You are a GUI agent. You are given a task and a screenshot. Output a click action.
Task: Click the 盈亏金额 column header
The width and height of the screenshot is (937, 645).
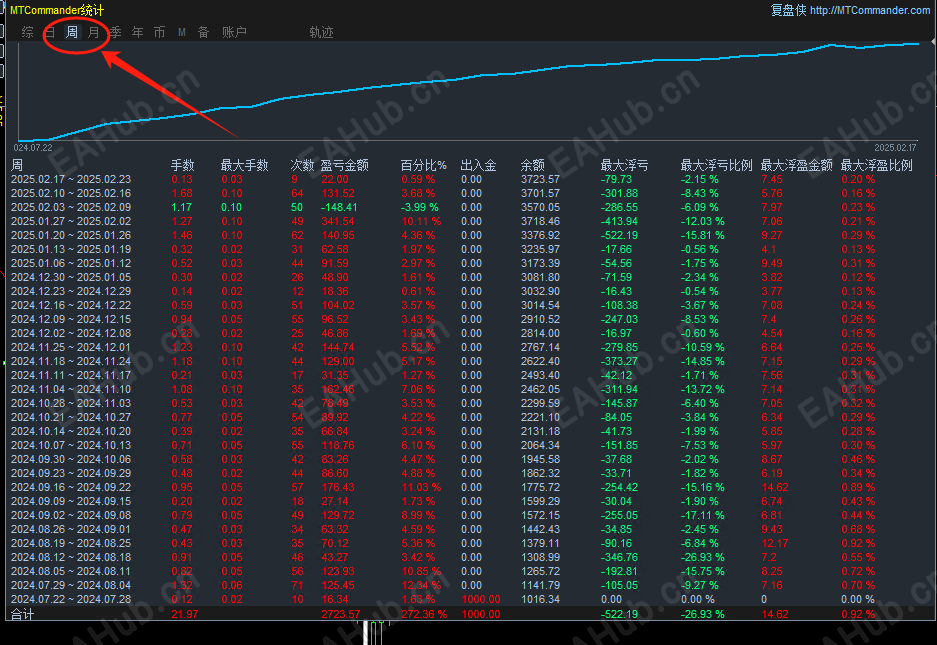coord(345,166)
